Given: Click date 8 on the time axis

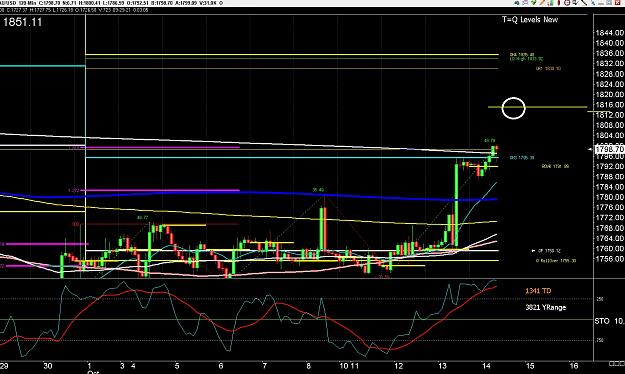Looking at the screenshot, I should coord(309,366).
